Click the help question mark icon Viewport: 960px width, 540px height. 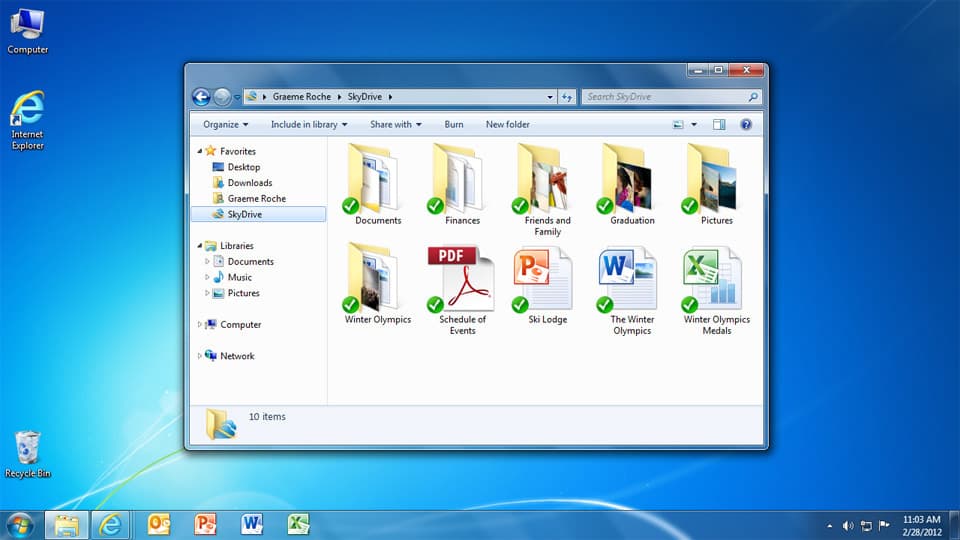(745, 125)
